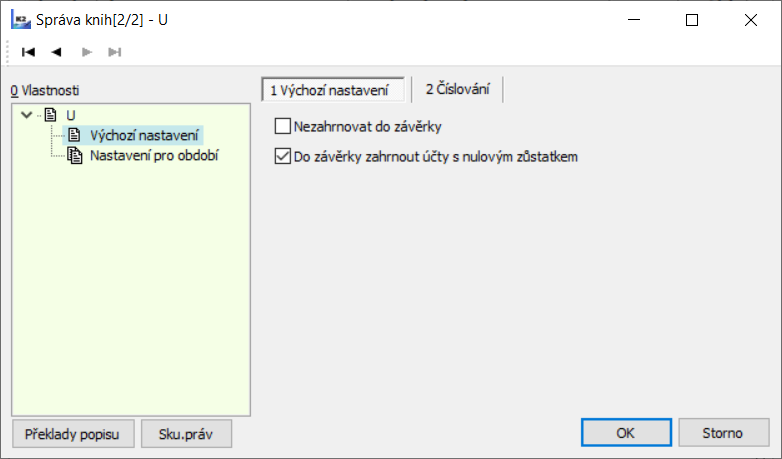The width and height of the screenshot is (782, 459).
Task: Click the Sku.práv button
Action: [x=187, y=433]
